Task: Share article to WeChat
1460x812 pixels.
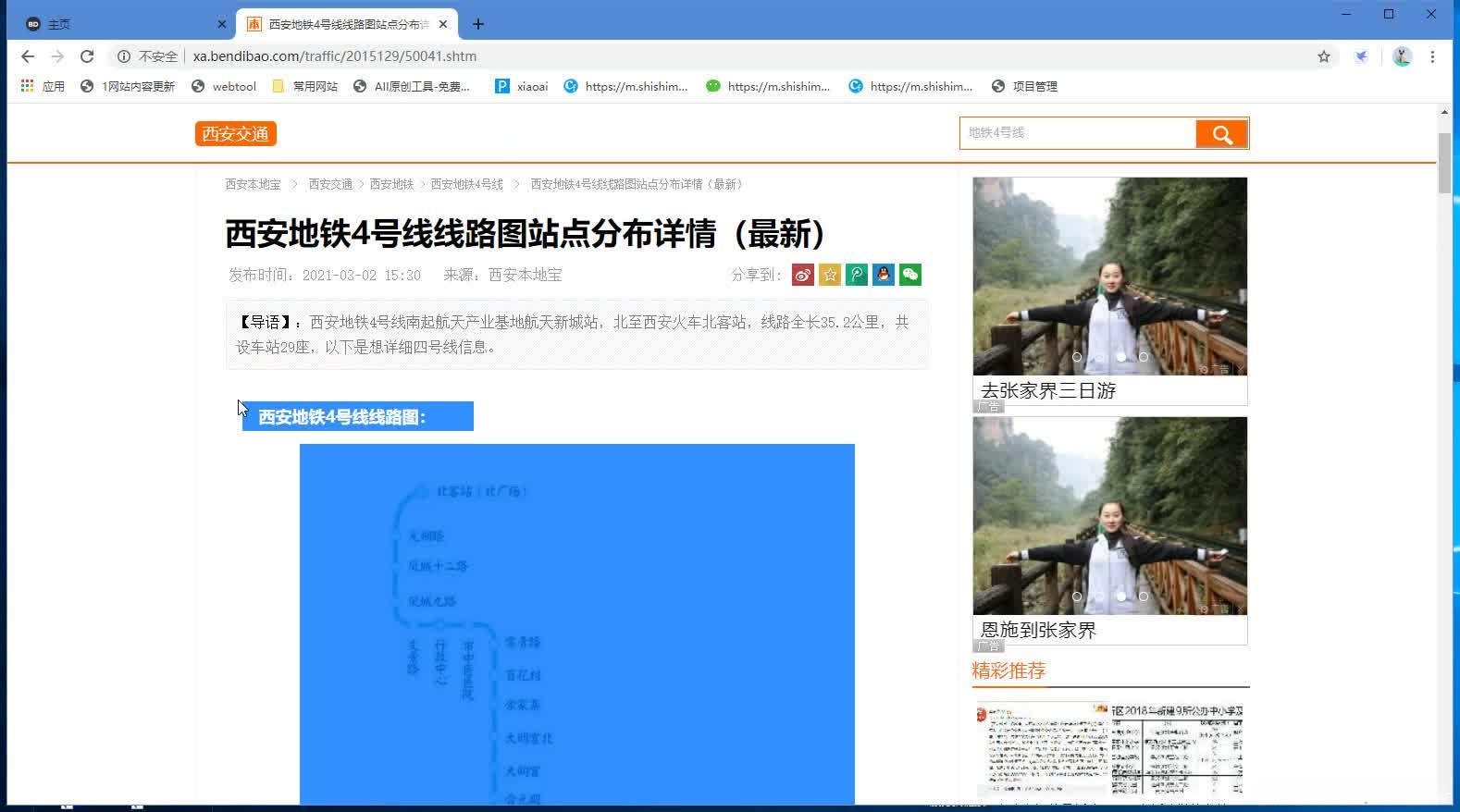Action: [910, 275]
